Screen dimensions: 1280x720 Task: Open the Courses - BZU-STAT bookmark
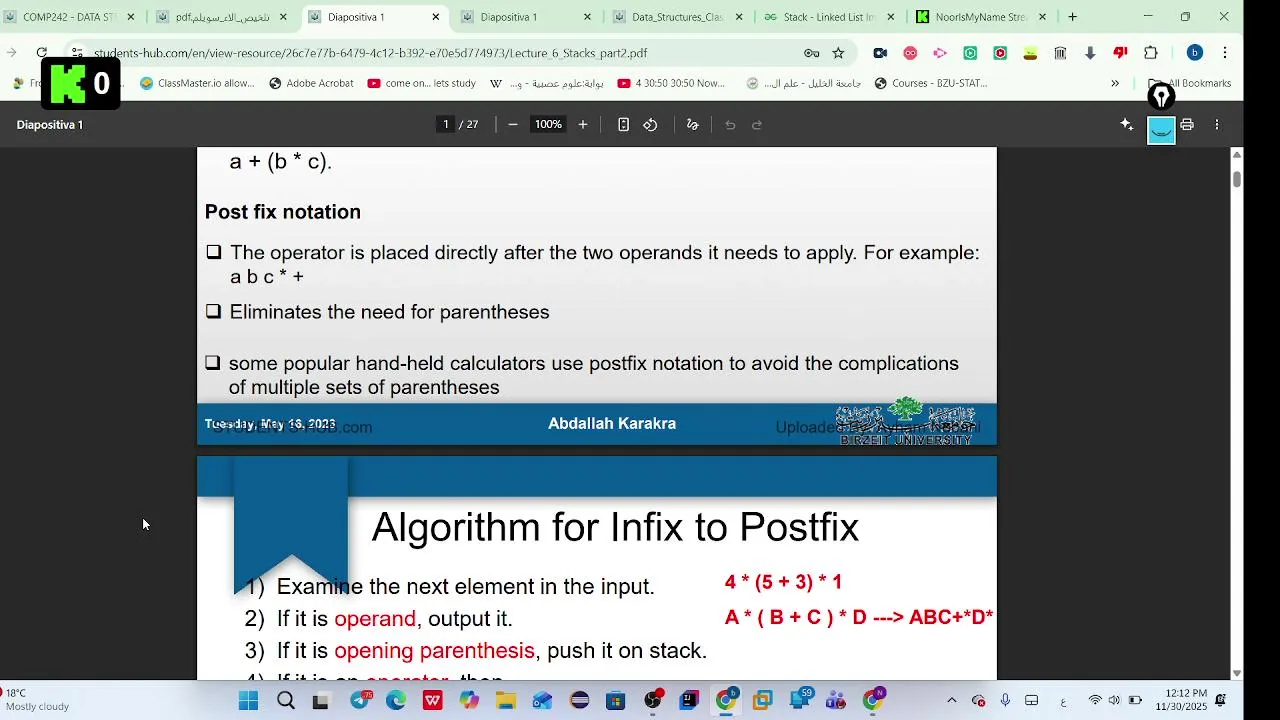931,83
